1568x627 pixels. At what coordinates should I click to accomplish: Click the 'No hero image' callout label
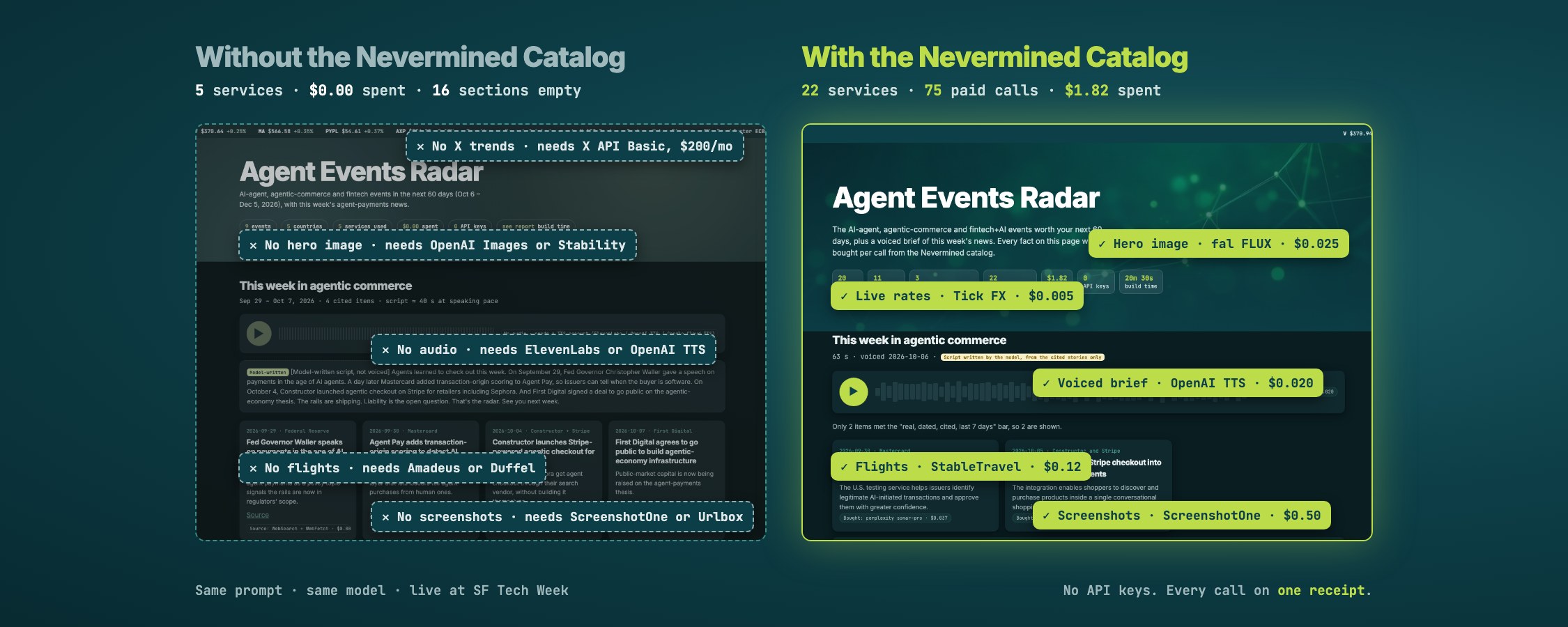pyautogui.click(x=438, y=245)
